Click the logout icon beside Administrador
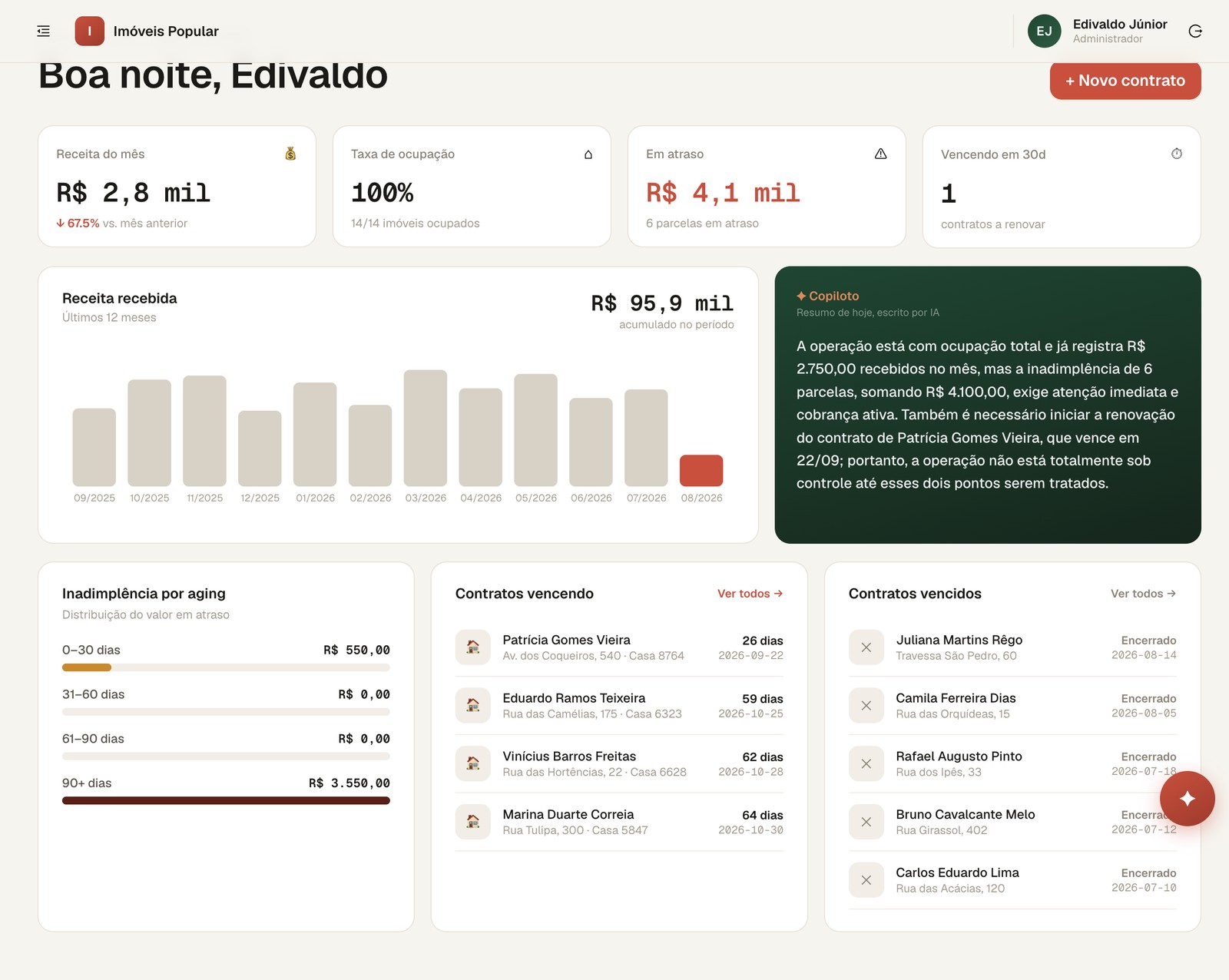The width and height of the screenshot is (1229, 980). coord(1194,31)
